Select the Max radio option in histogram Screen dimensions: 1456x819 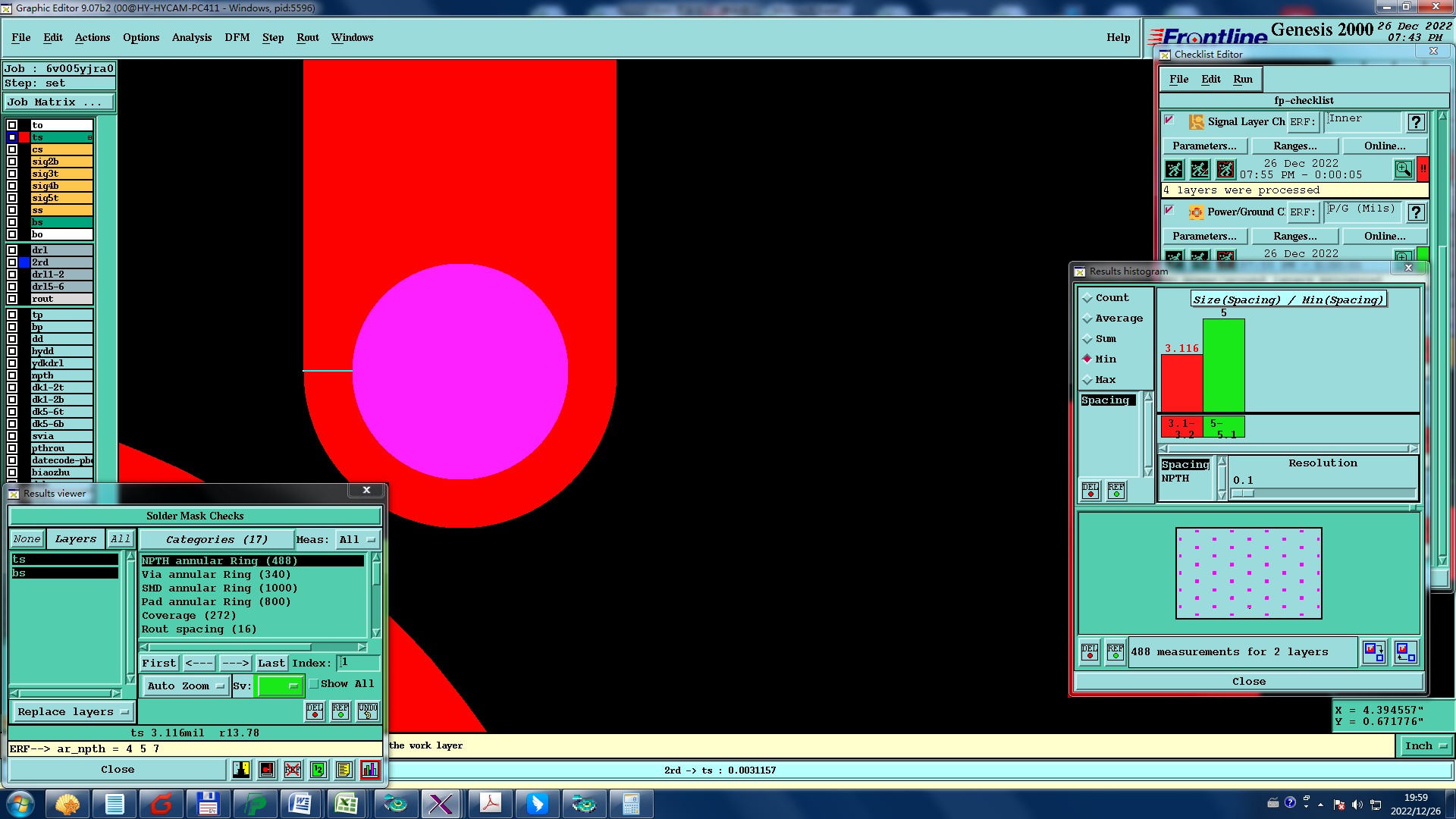click(x=1087, y=380)
